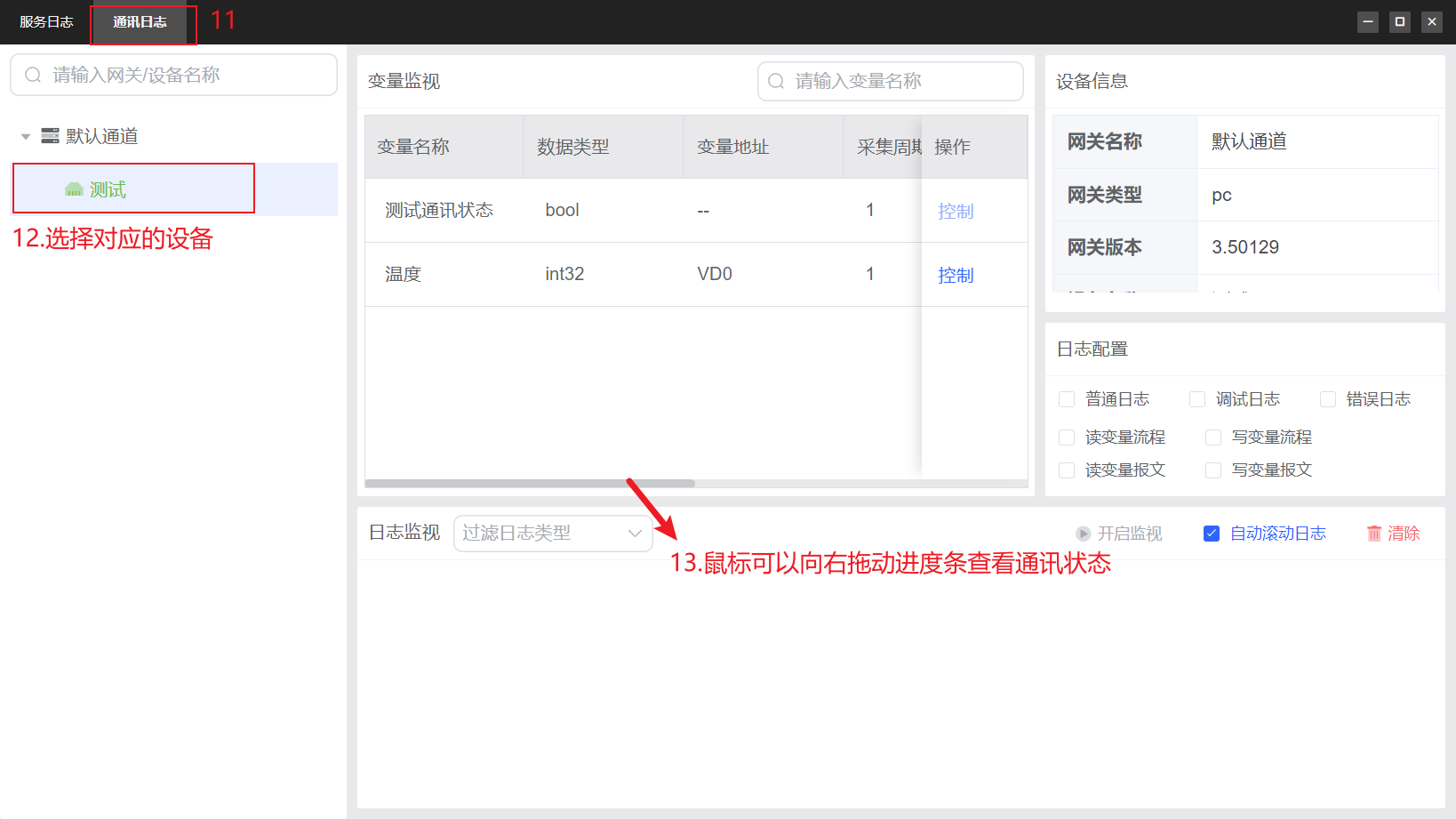Switch to the 服务日志 tab
This screenshot has width=1456, height=819.
point(46,22)
